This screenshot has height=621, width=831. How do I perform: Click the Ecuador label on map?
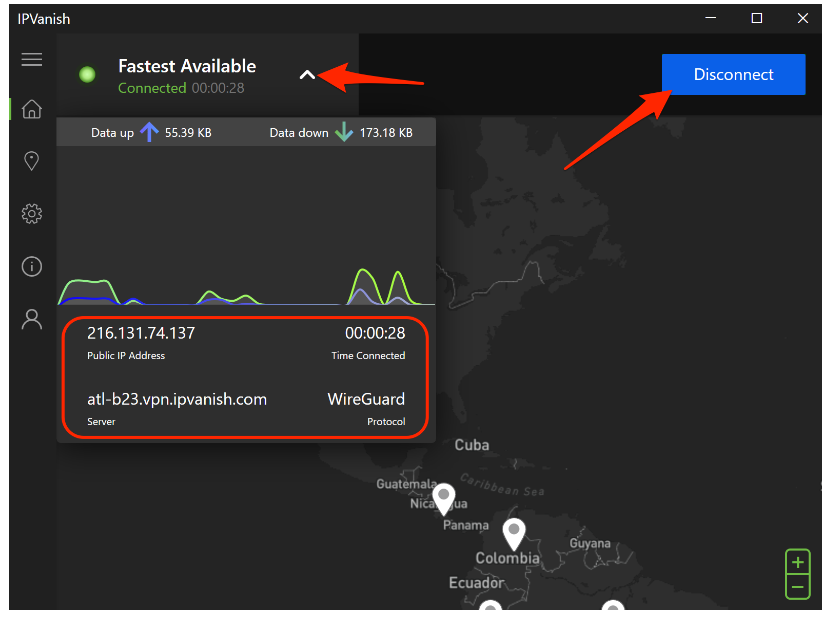coord(476,583)
